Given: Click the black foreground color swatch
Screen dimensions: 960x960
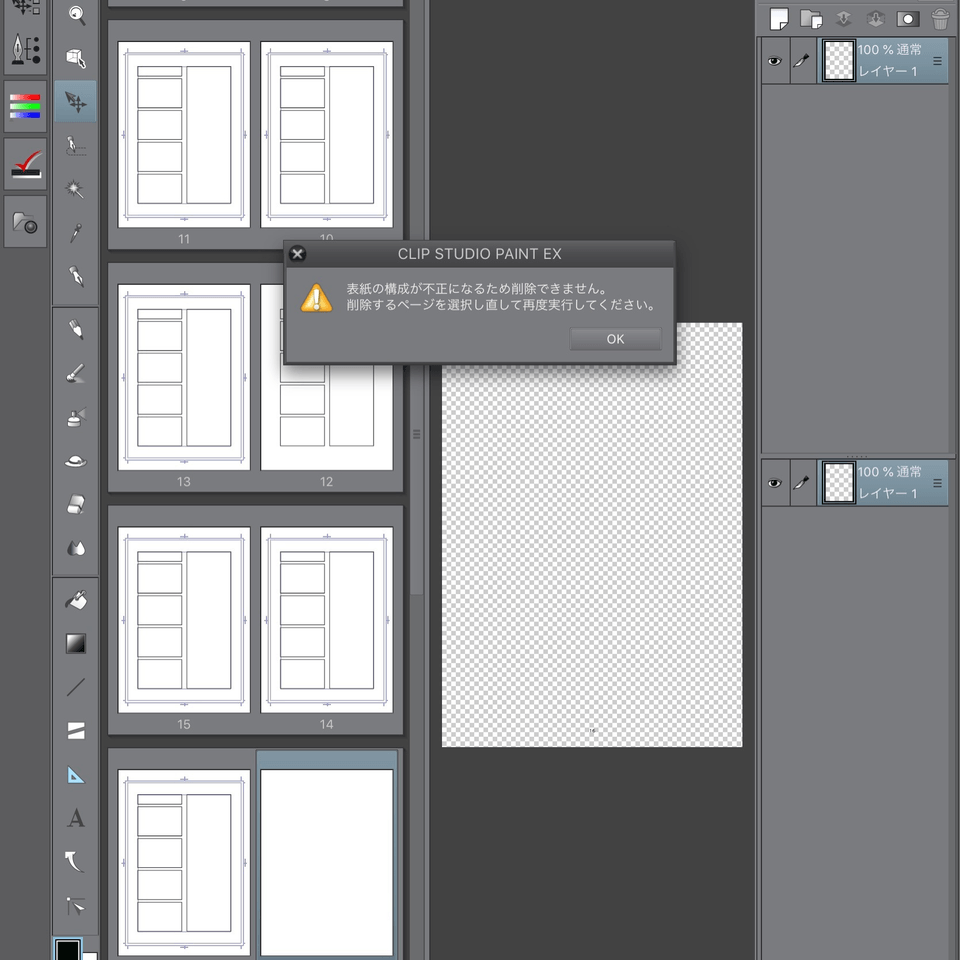Looking at the screenshot, I should [x=68, y=949].
